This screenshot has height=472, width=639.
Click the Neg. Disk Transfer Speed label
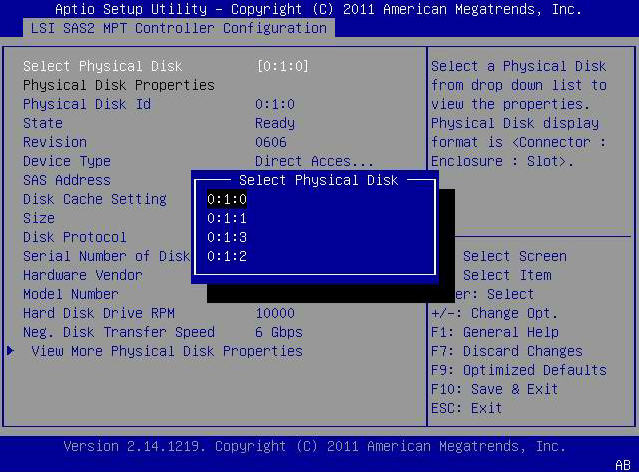point(119,332)
